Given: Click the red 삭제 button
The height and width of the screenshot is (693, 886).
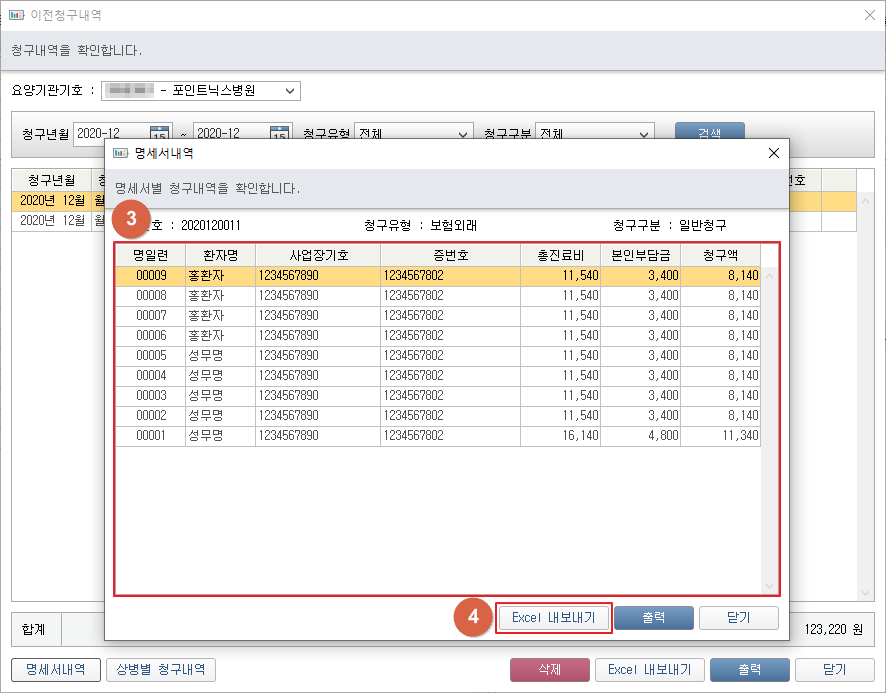Looking at the screenshot, I should (548, 670).
